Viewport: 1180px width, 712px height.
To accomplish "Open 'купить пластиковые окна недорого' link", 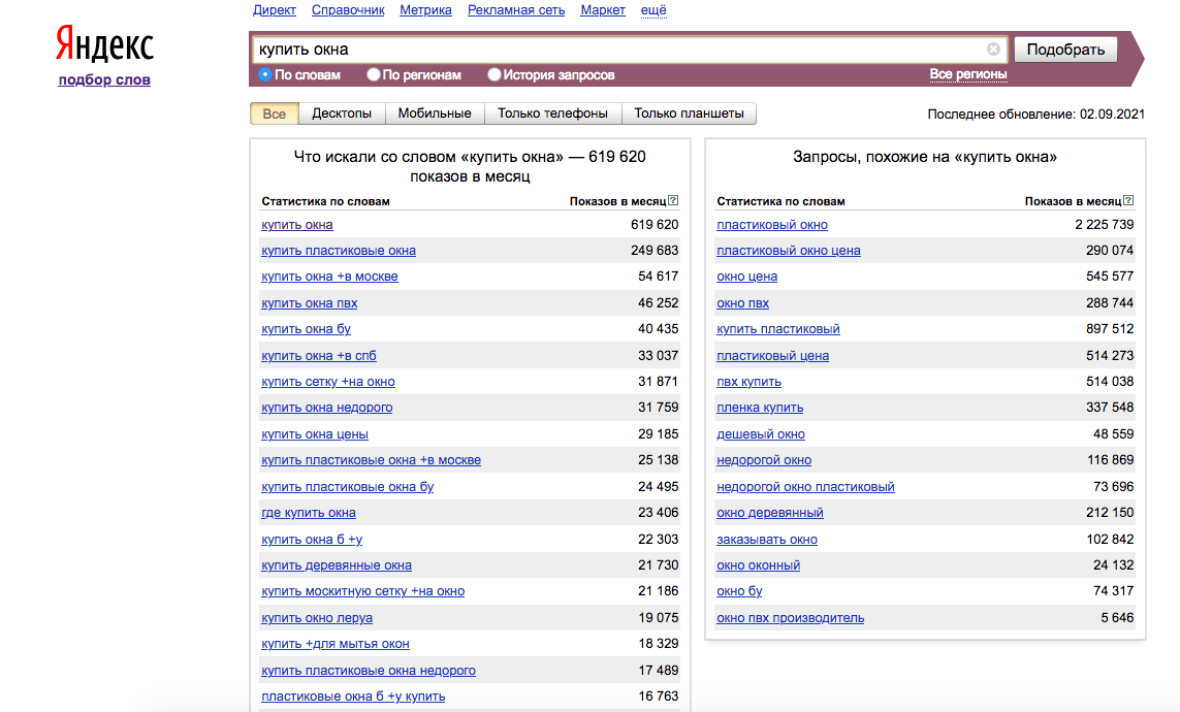I will 369,671.
